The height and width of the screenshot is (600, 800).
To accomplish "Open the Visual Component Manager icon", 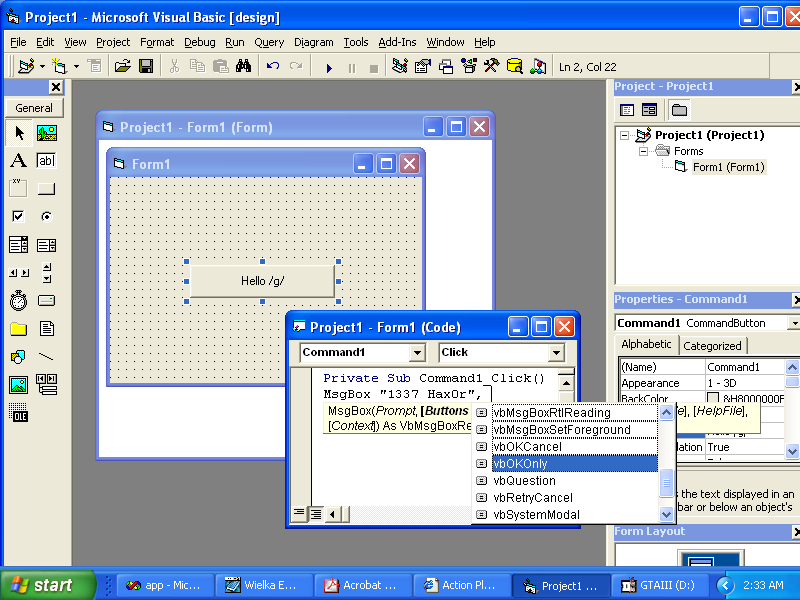I will 538,66.
